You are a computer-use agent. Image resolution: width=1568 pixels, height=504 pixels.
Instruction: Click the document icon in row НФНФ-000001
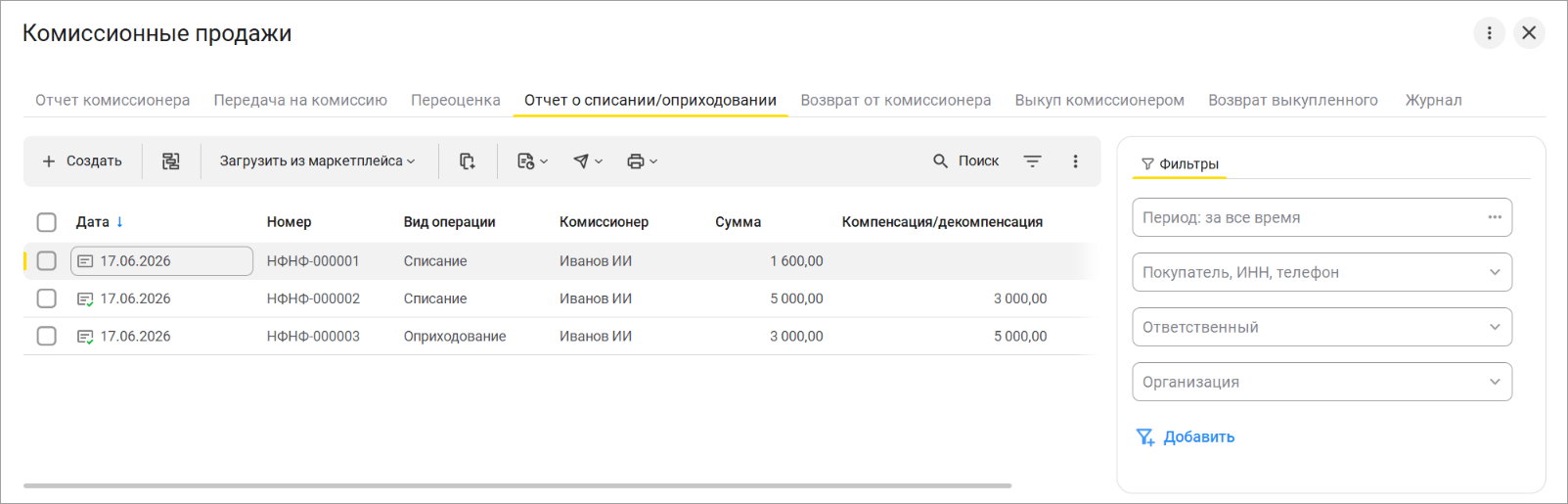(x=85, y=261)
